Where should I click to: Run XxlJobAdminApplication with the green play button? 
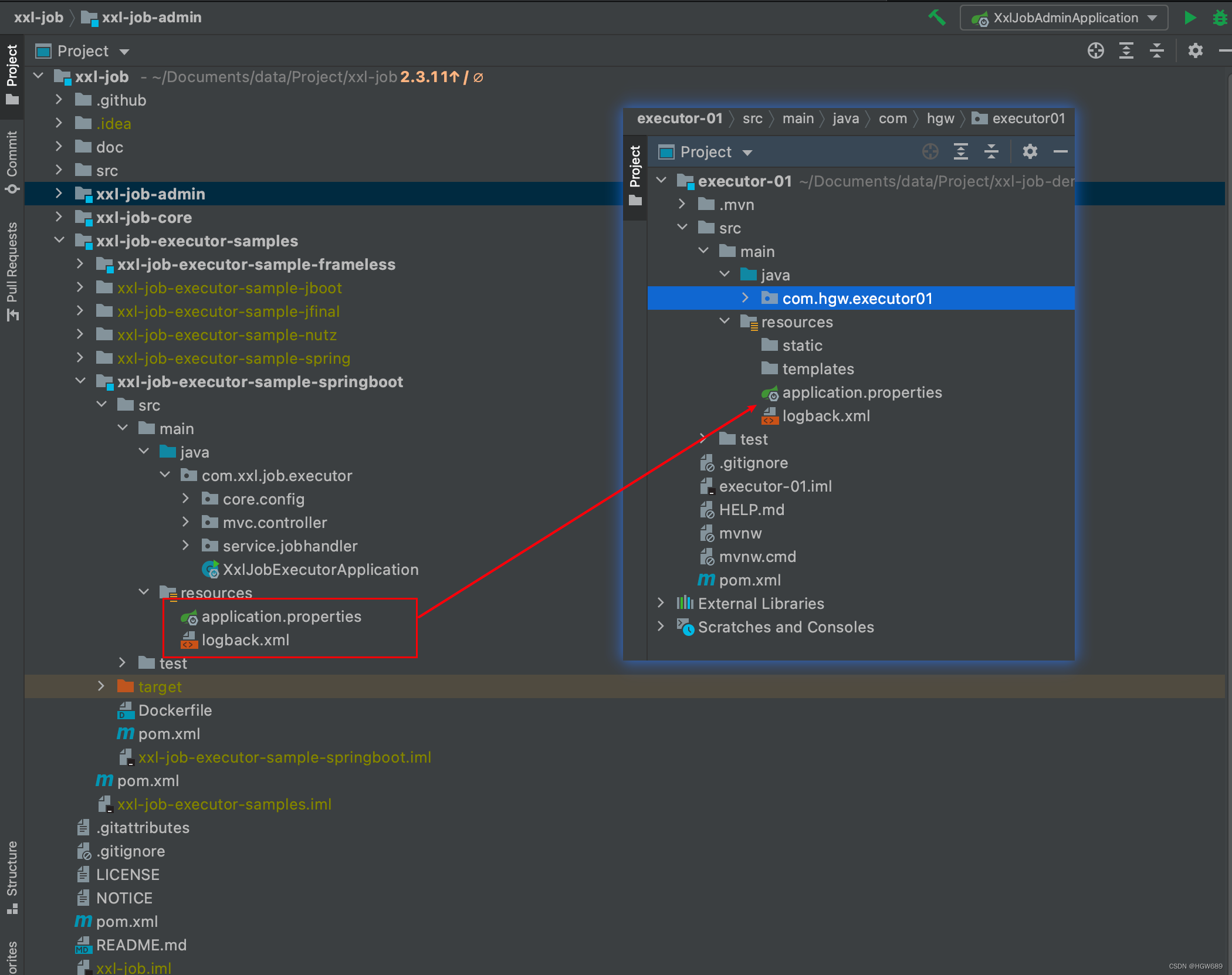(x=1190, y=18)
